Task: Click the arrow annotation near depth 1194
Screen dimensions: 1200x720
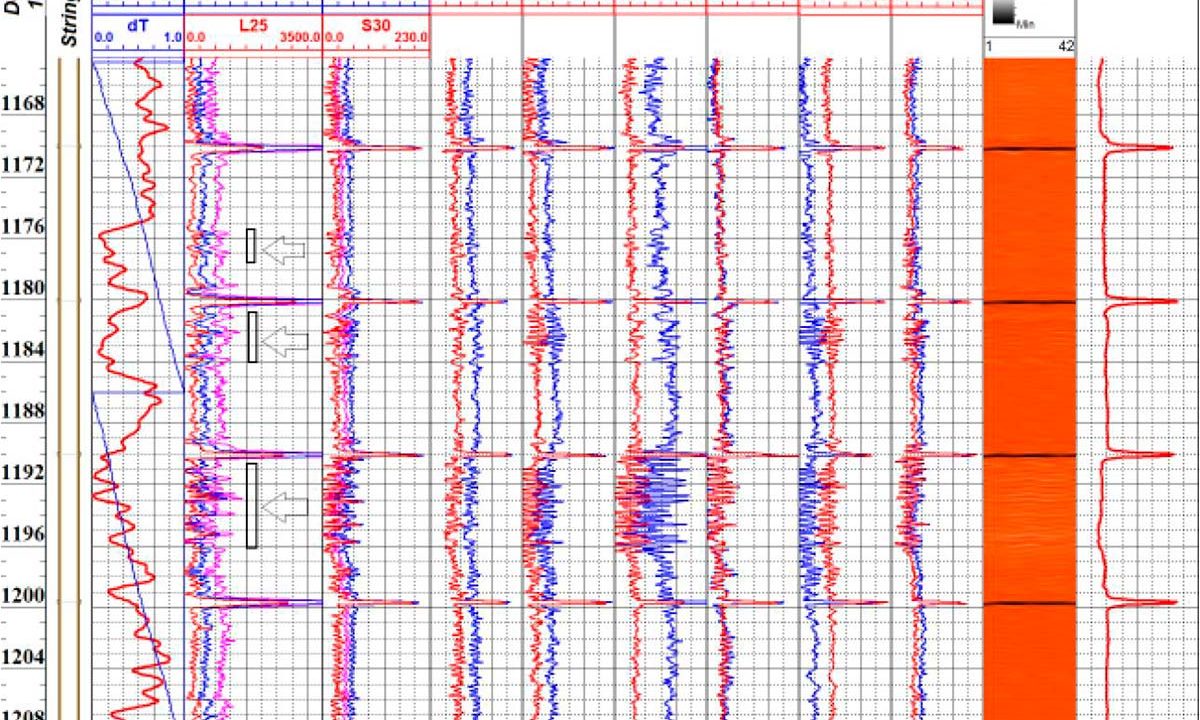Action: 284,506
